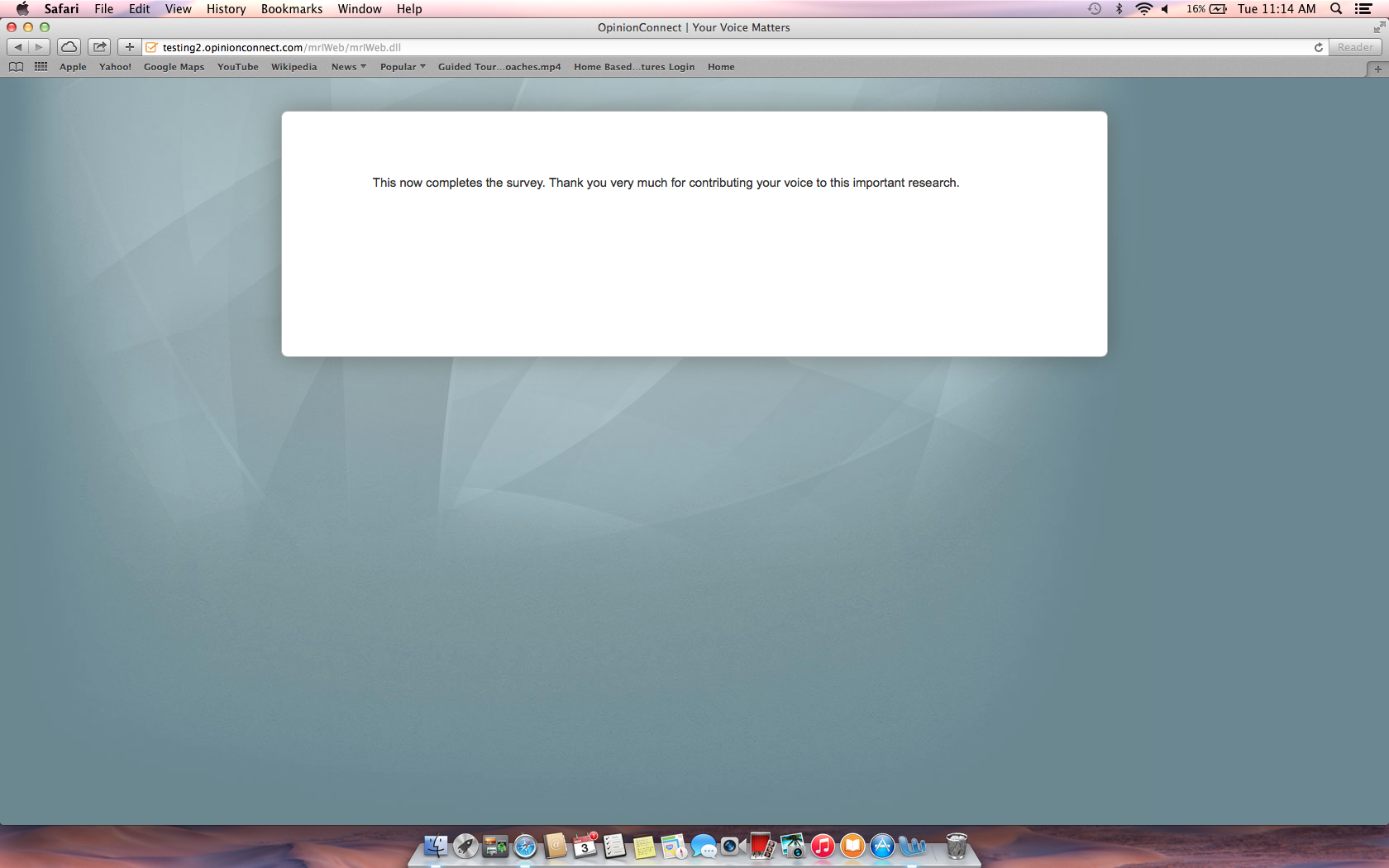Open Finder from the dock

436,847
